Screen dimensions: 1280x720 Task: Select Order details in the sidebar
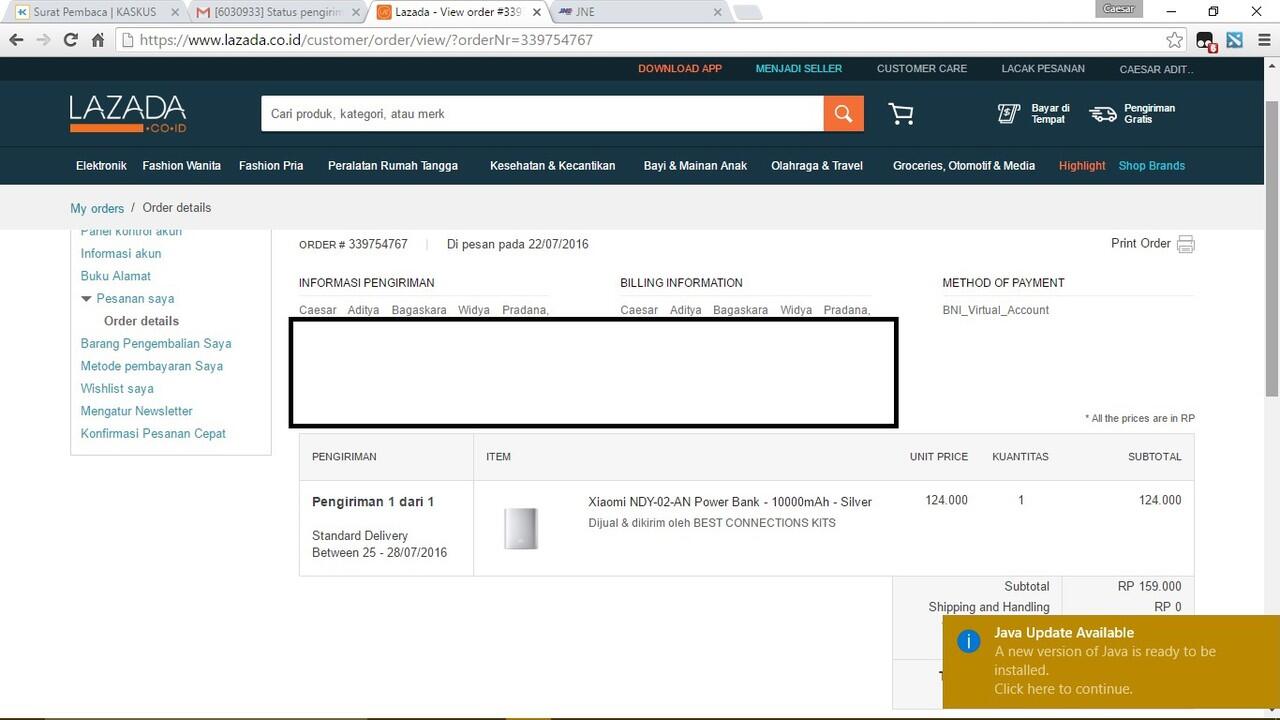(x=141, y=321)
